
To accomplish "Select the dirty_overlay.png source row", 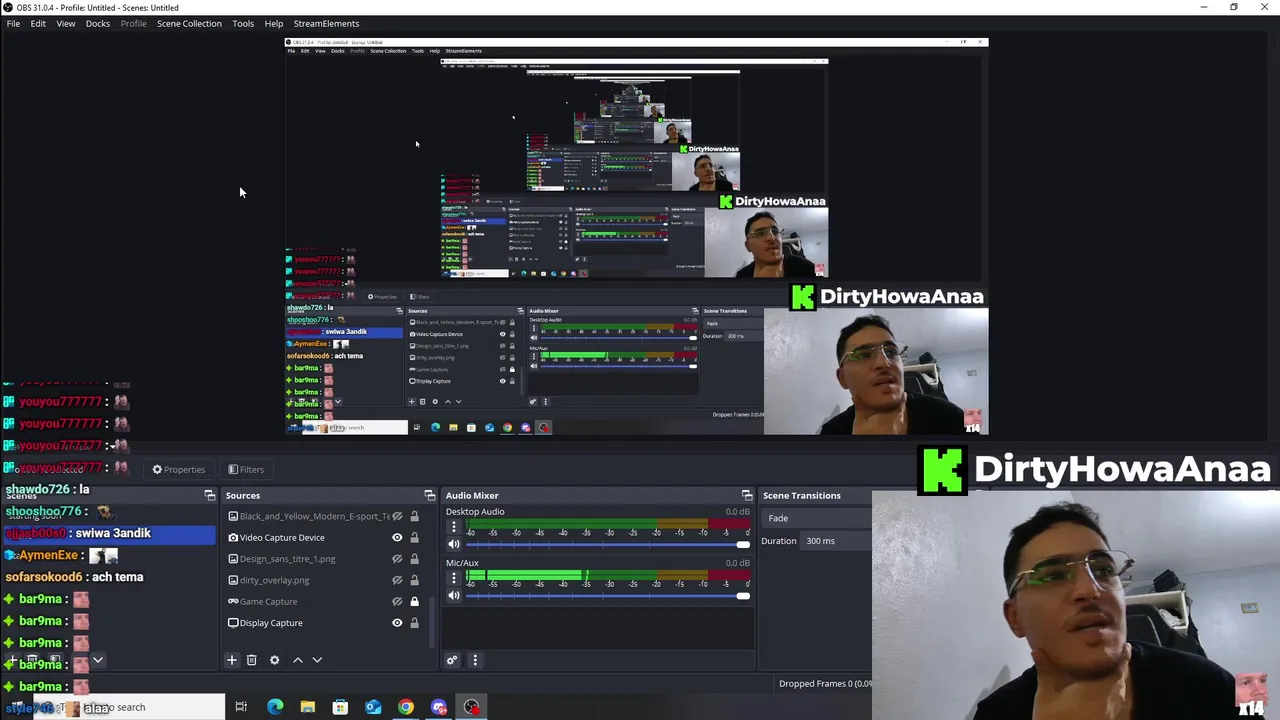I will tap(325, 580).
